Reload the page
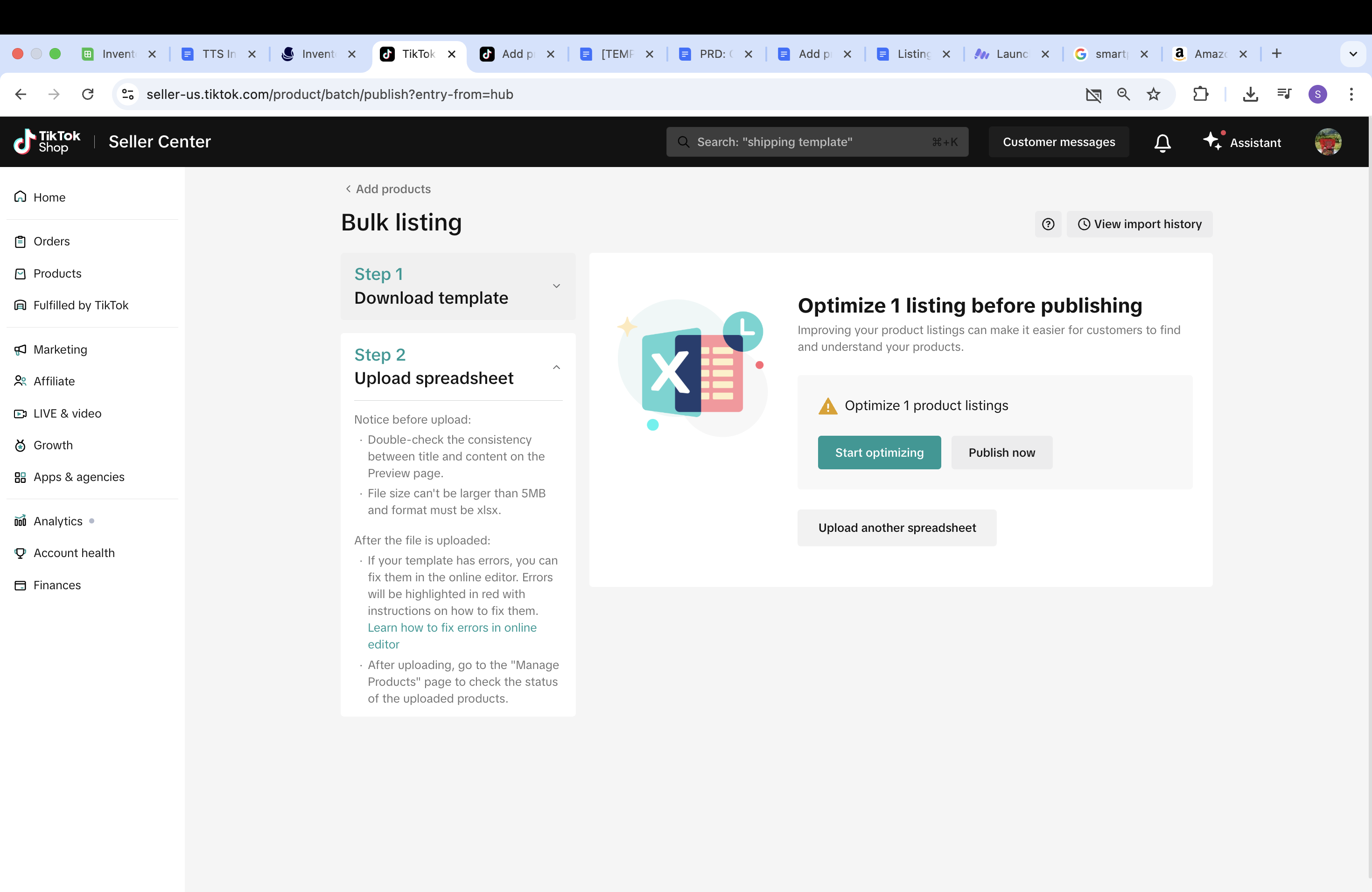The image size is (1372, 892). 88,94
